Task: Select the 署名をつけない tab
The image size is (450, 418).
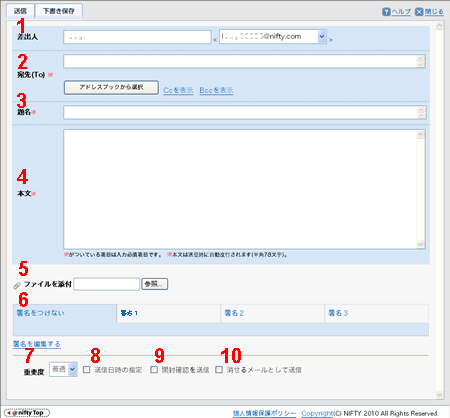Action: coord(65,313)
